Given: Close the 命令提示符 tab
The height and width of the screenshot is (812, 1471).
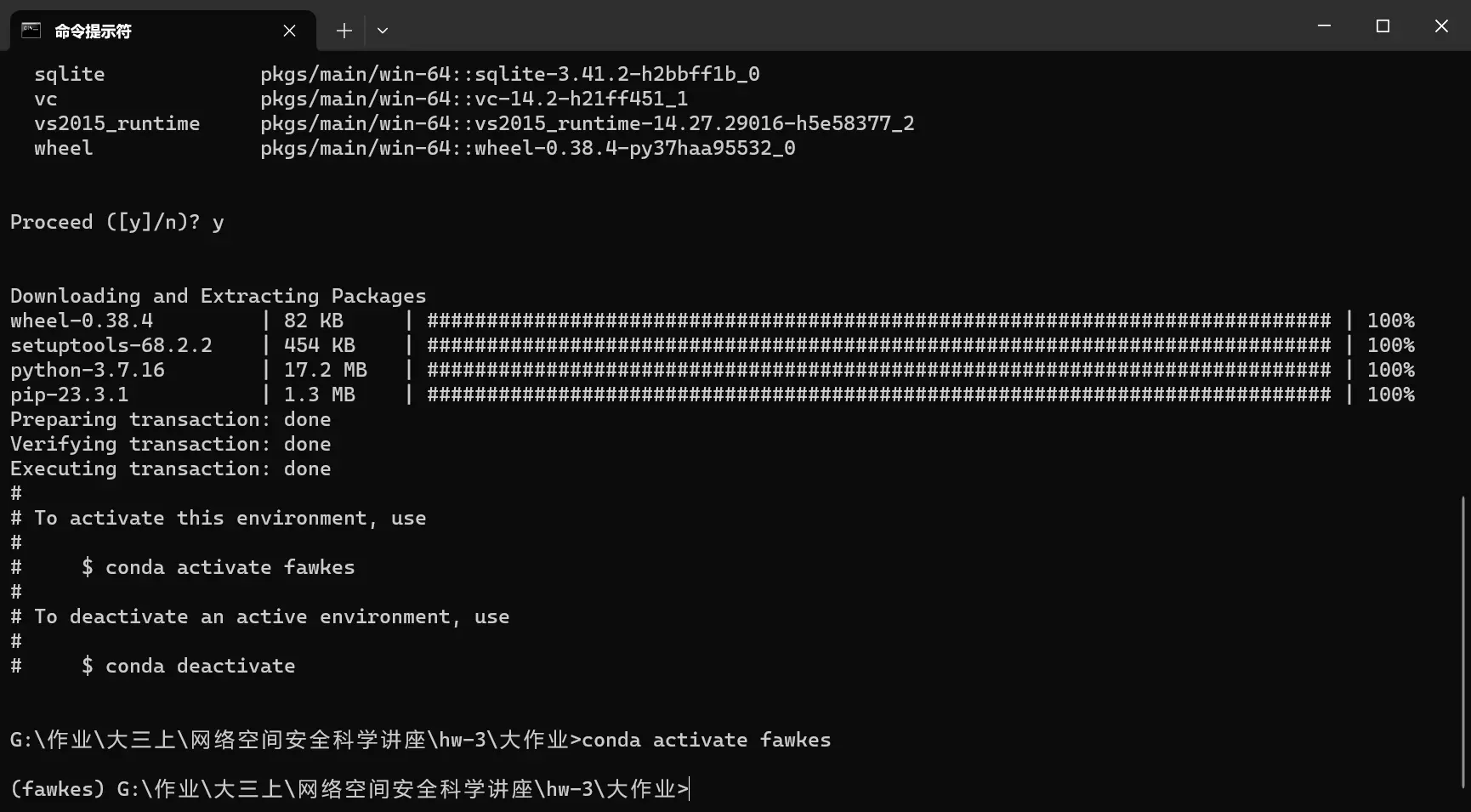Looking at the screenshot, I should pos(289,31).
